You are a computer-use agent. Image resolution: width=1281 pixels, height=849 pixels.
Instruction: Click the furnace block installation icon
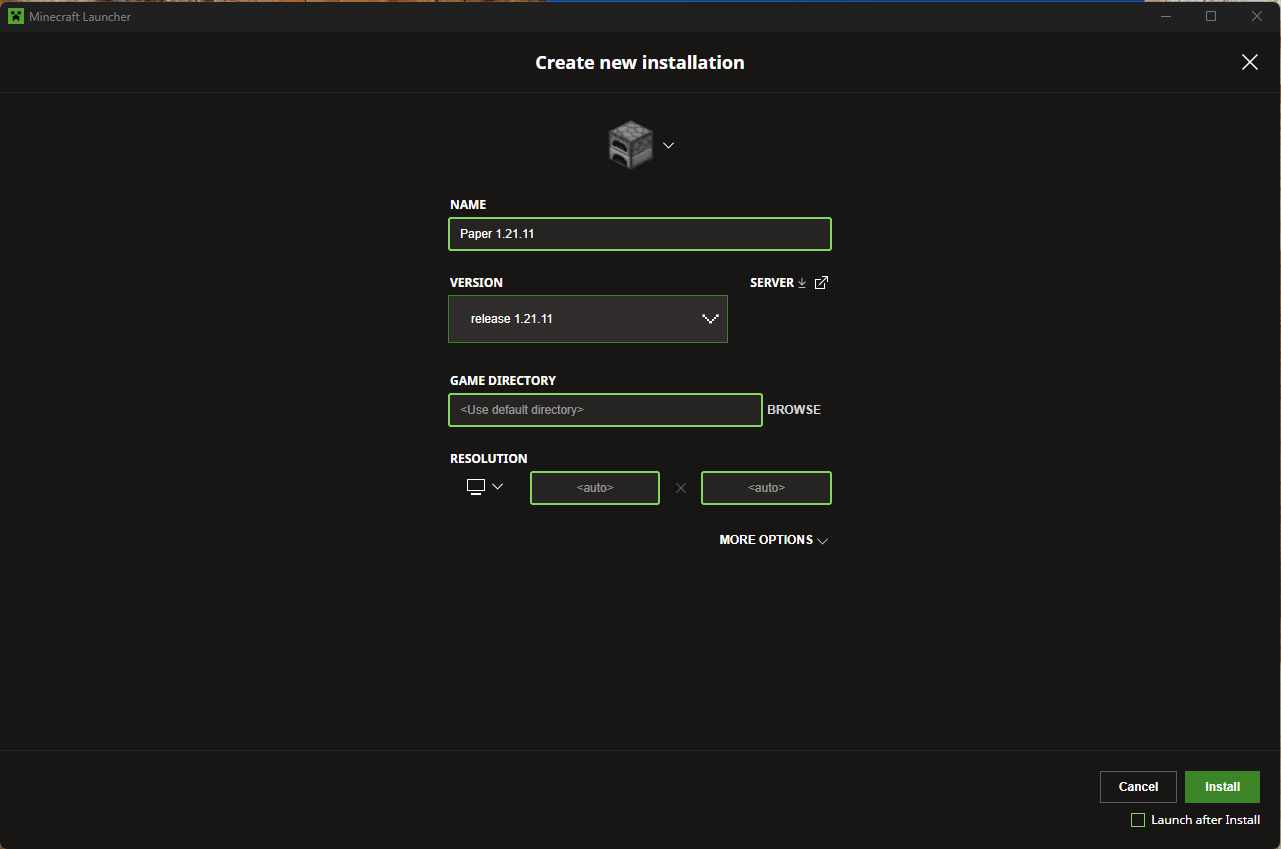click(631, 145)
